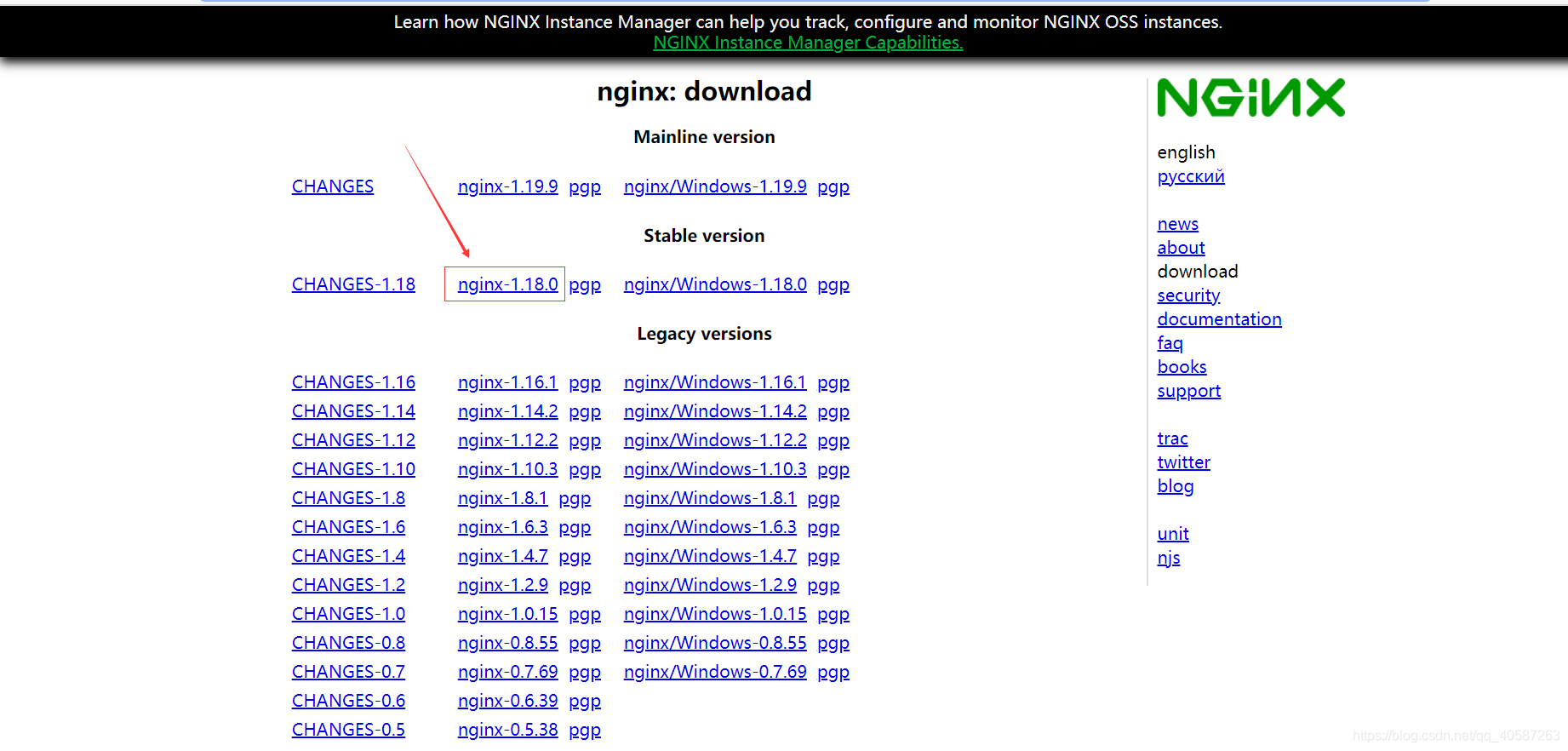
Task: Open CHANGES-1.10 link
Action: tap(353, 469)
